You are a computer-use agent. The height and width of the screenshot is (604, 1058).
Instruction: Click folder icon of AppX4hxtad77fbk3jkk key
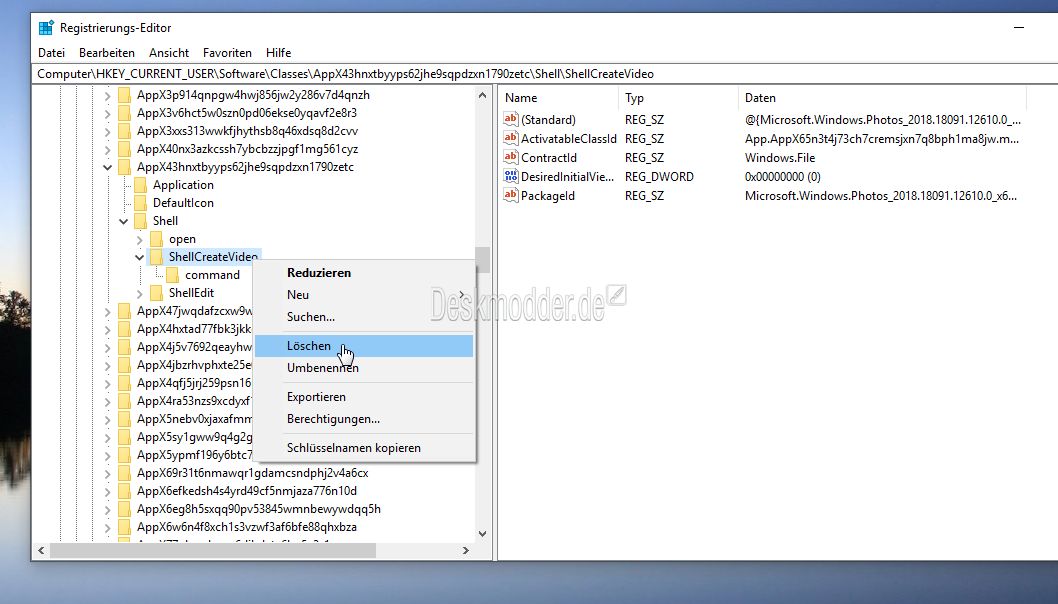(124, 329)
